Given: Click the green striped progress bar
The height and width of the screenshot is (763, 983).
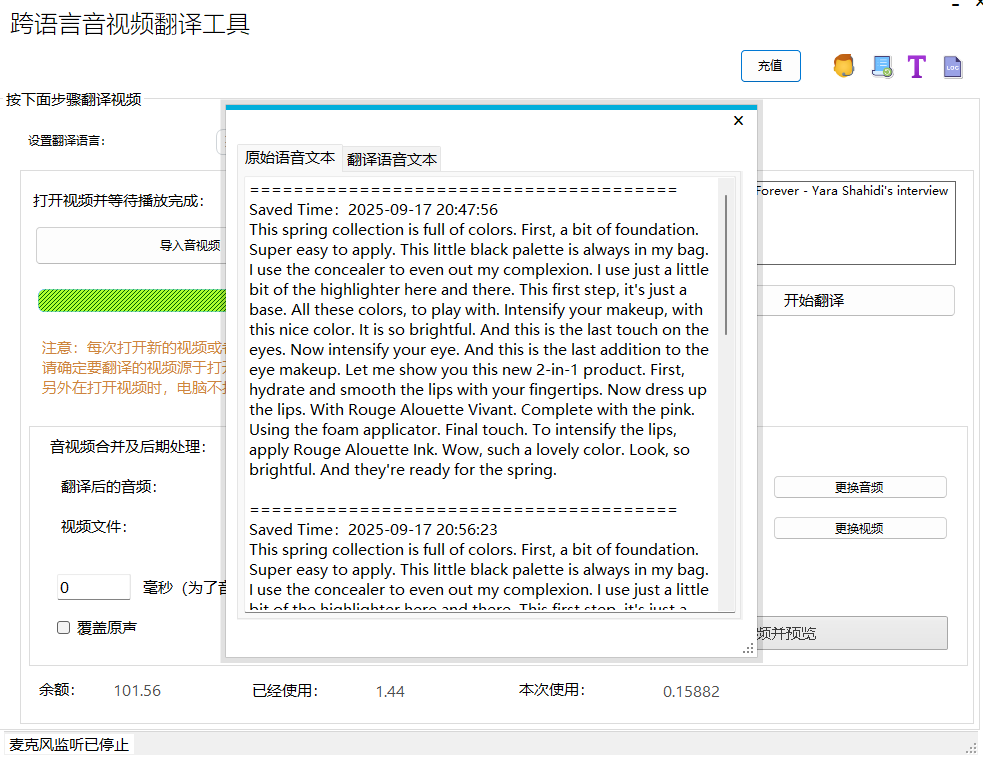Looking at the screenshot, I should pos(132,300).
